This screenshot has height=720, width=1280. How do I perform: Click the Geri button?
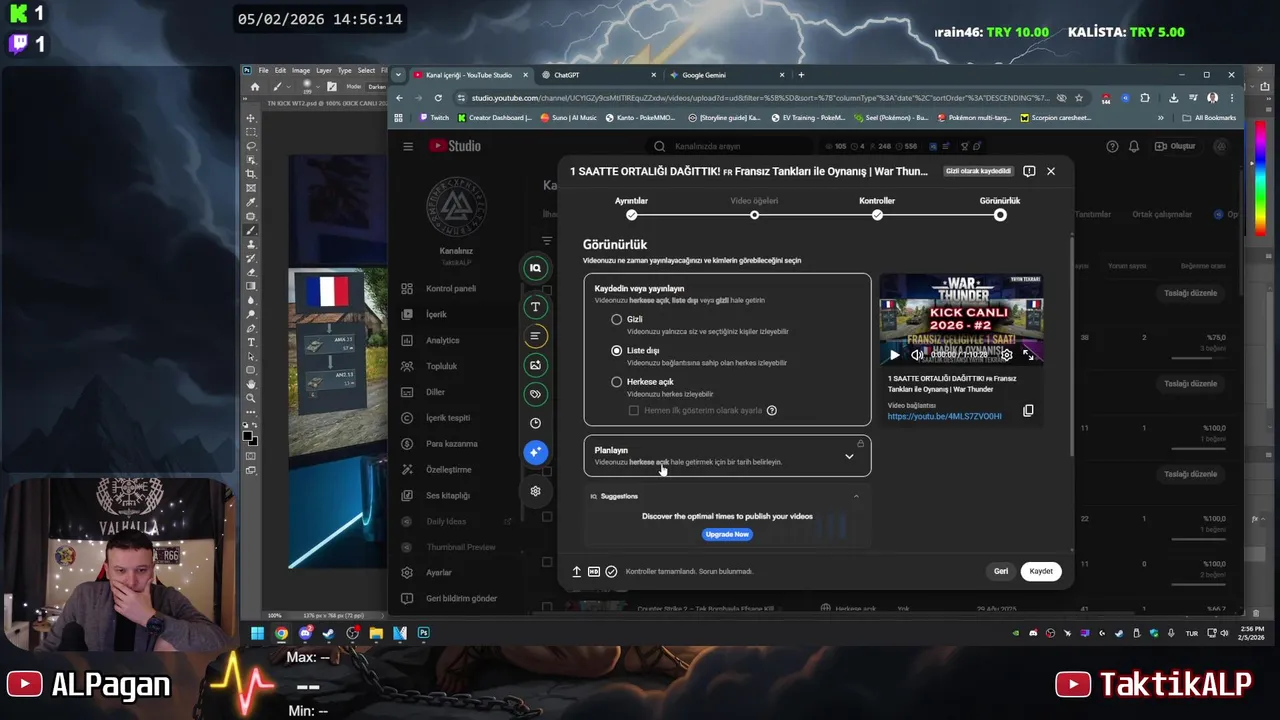click(1001, 571)
